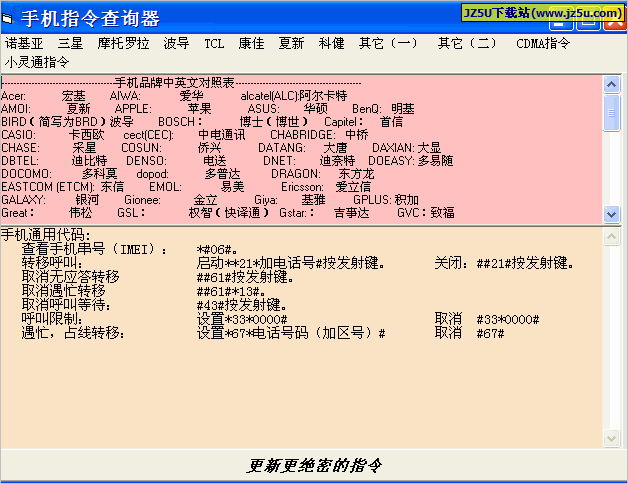The width and height of the screenshot is (628, 484).
Task: Click the alcatel(ALC) entry
Action: coord(294,96)
